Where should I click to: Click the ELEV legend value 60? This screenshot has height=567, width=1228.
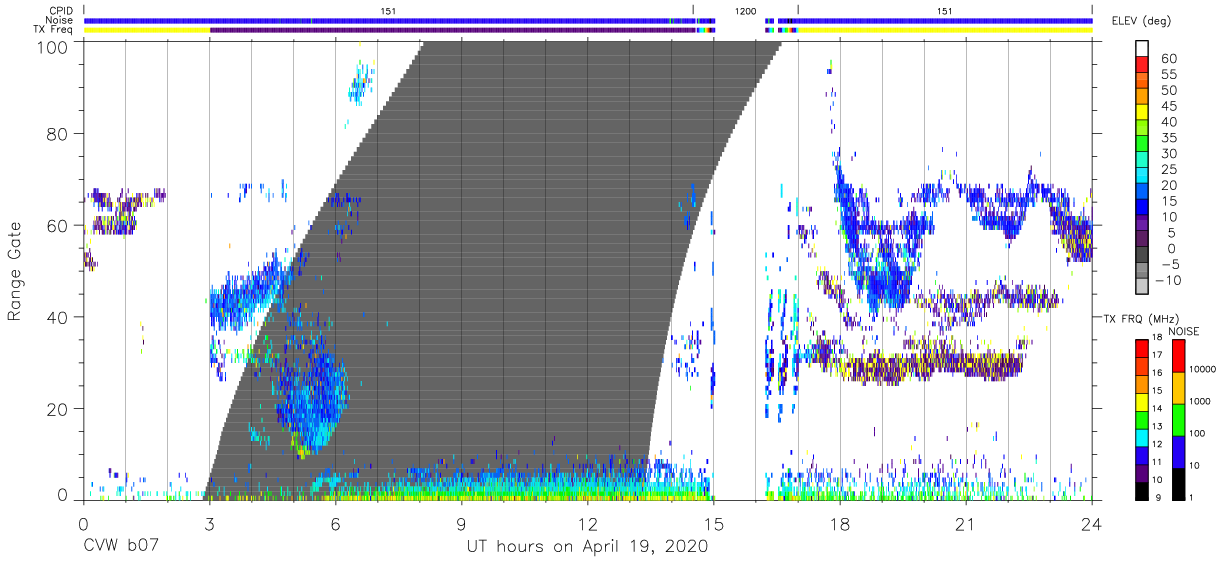point(1167,58)
